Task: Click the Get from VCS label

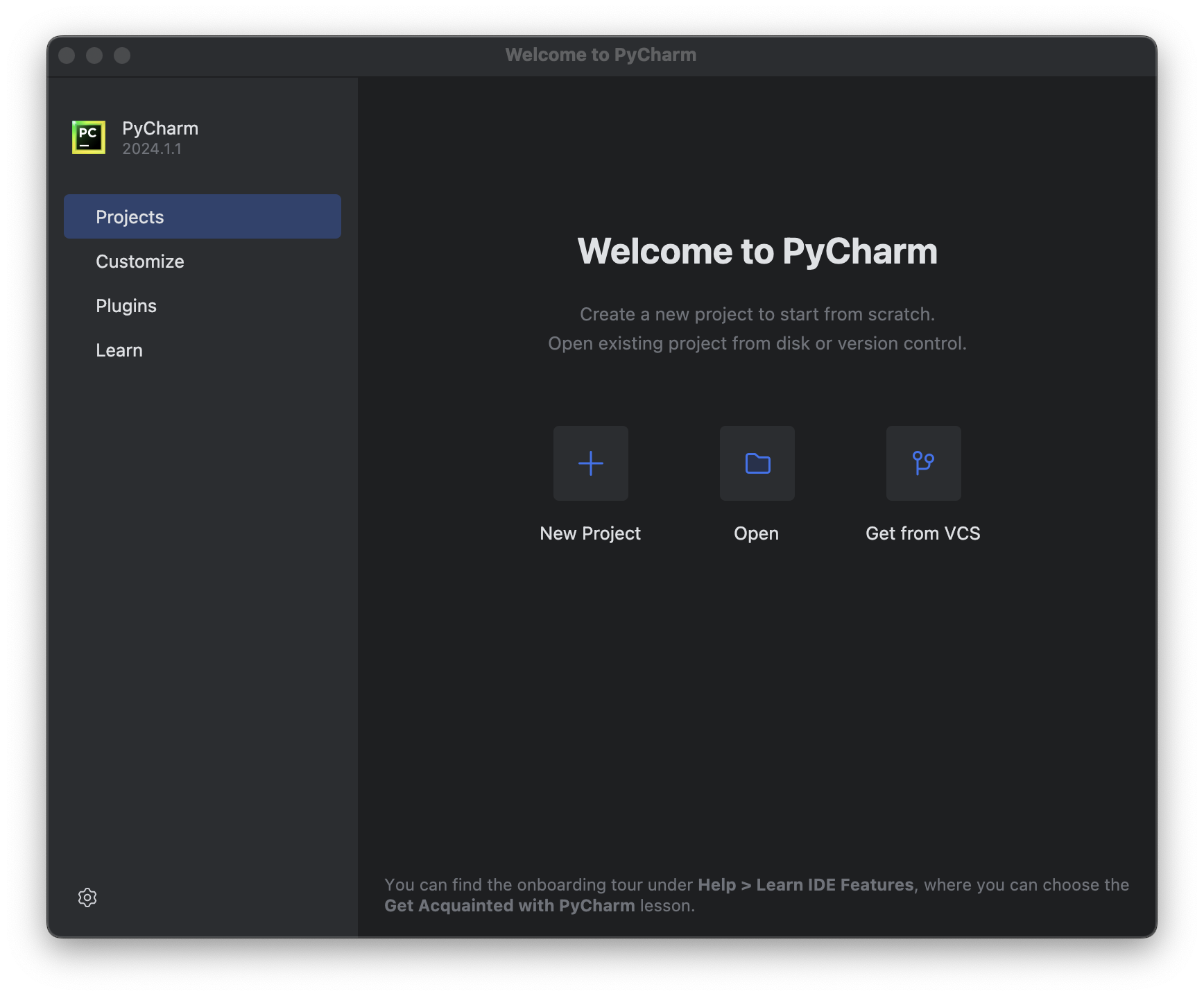Action: (923, 533)
